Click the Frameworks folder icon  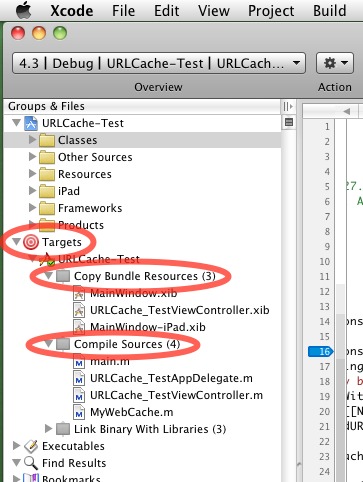point(47,208)
